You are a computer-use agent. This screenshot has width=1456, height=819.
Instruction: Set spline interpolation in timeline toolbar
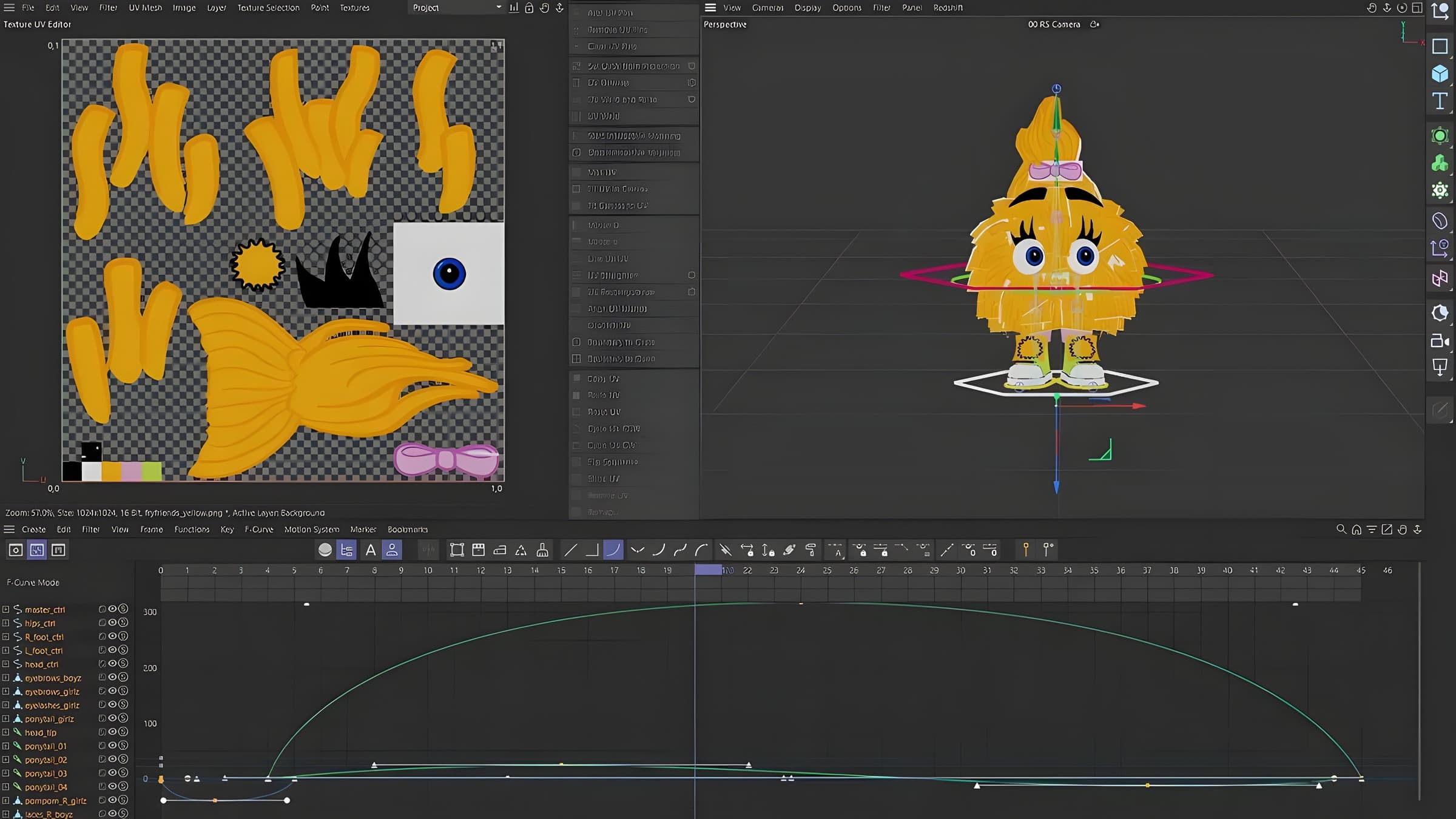coord(613,550)
